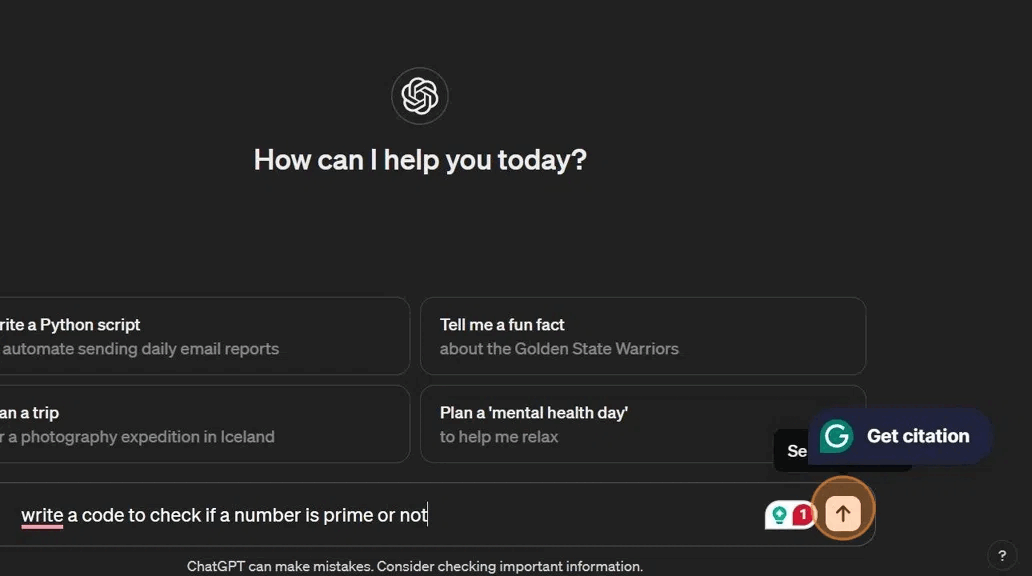Click the red Grammarly badge showing 1
This screenshot has height=576, width=1032.
point(803,515)
